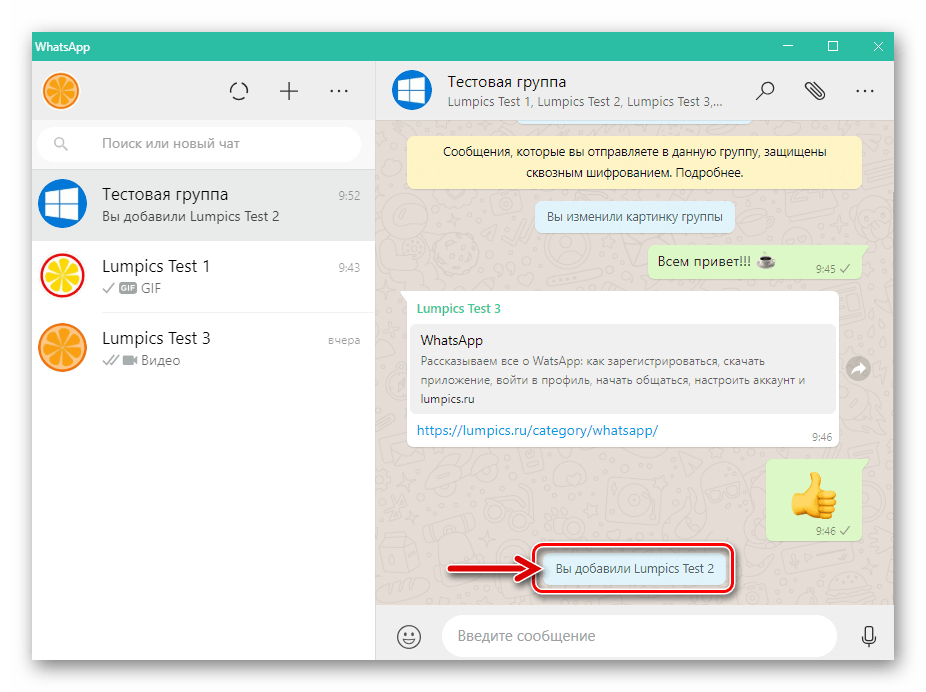The width and height of the screenshot is (926, 692).
Task: Open group info via 'Тестовая группа' header
Action: tap(506, 82)
